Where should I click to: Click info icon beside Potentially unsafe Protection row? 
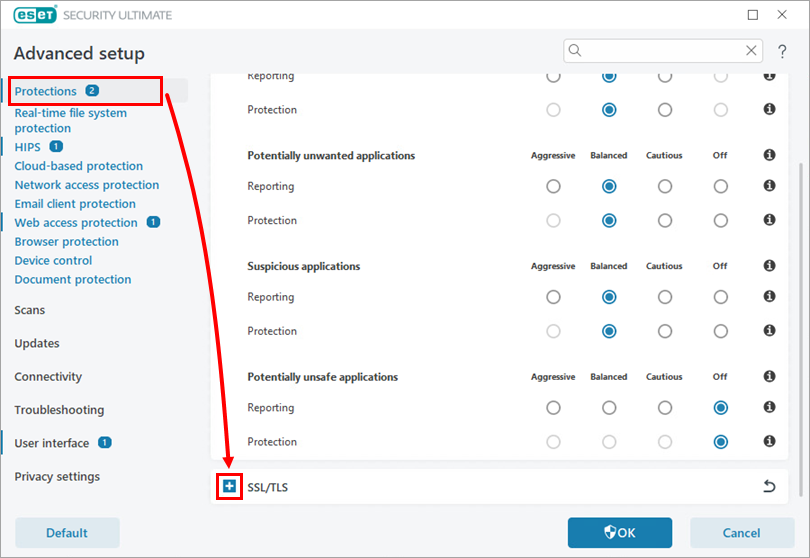pos(769,442)
